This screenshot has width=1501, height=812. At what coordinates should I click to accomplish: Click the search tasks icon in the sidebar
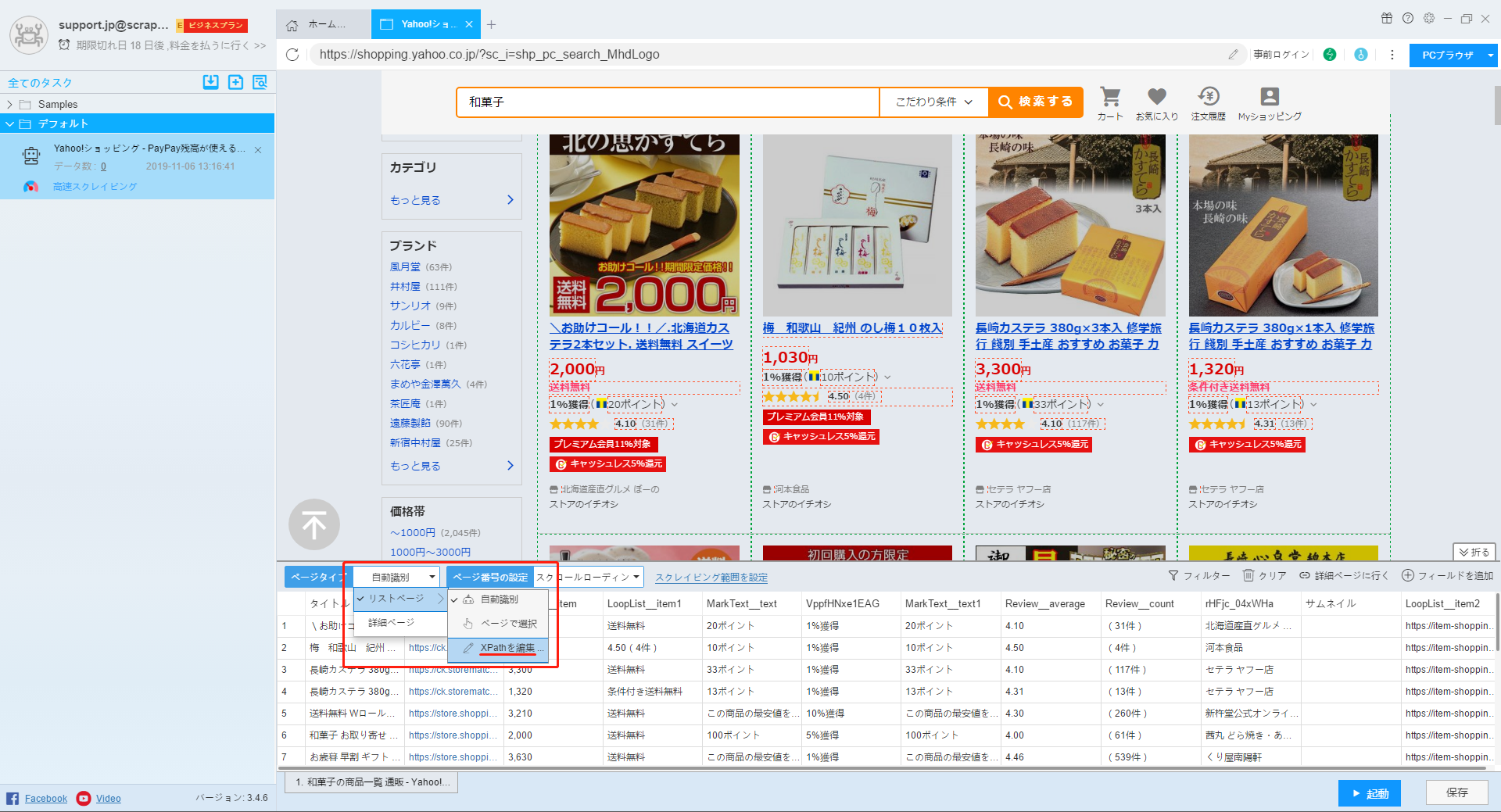coord(260,82)
